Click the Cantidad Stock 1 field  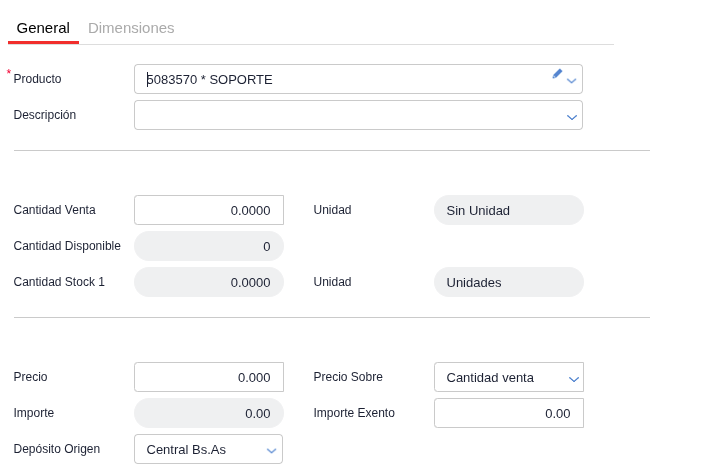[x=209, y=282]
